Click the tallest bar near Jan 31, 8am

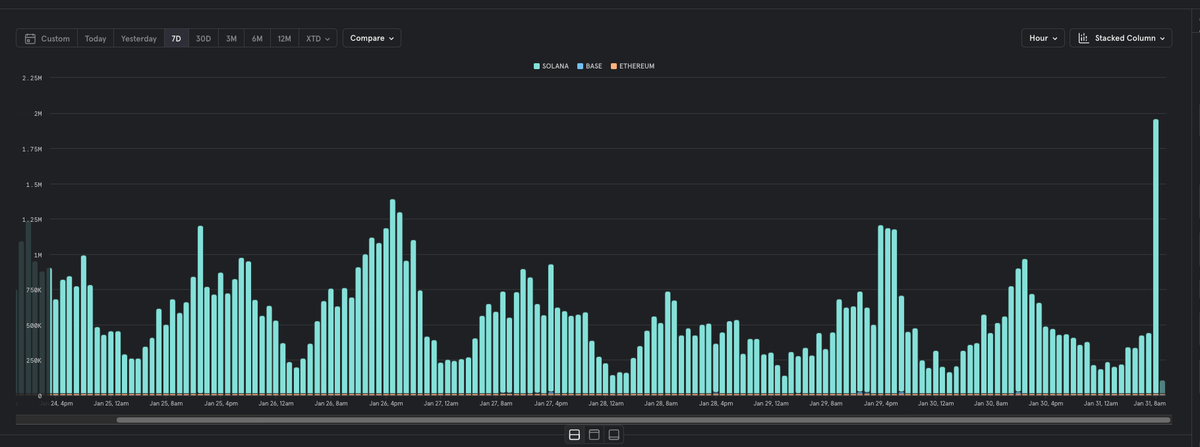tap(1155, 257)
